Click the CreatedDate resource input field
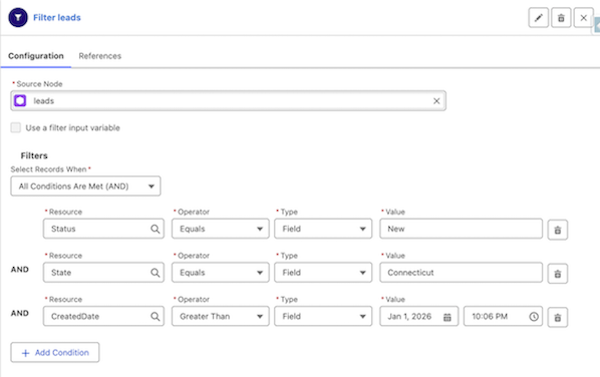 pyautogui.click(x=104, y=316)
